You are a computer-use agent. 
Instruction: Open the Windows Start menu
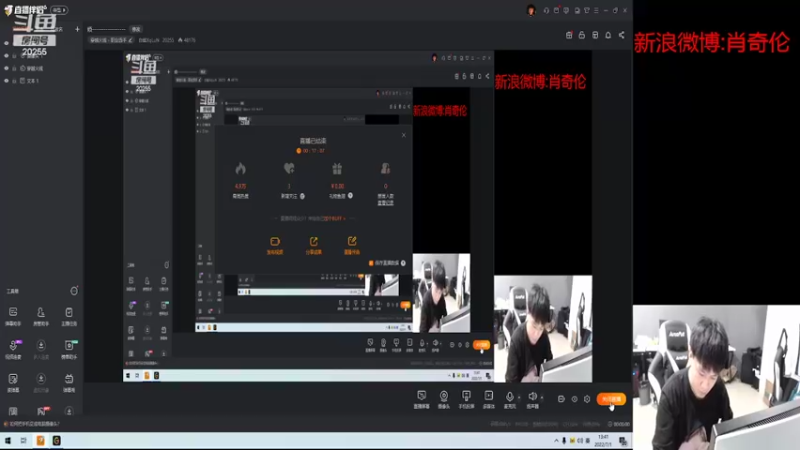(8, 440)
